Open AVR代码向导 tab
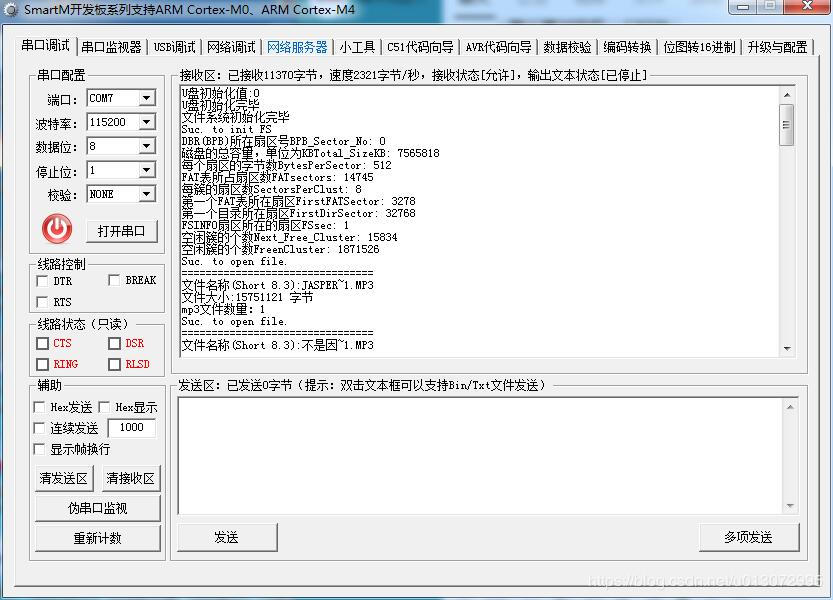The width and height of the screenshot is (833, 600). click(498, 47)
